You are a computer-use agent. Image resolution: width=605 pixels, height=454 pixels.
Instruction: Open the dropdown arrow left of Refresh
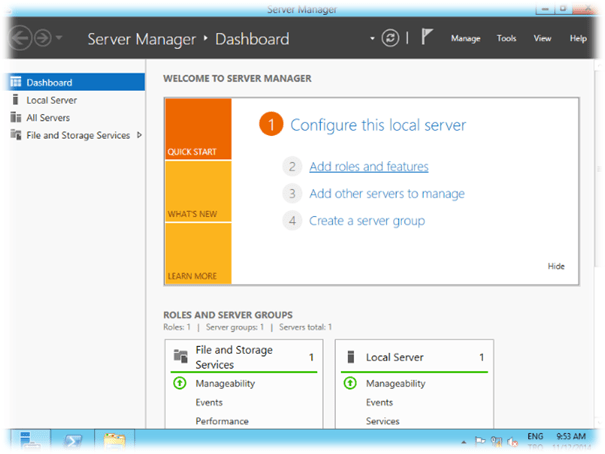point(372,39)
